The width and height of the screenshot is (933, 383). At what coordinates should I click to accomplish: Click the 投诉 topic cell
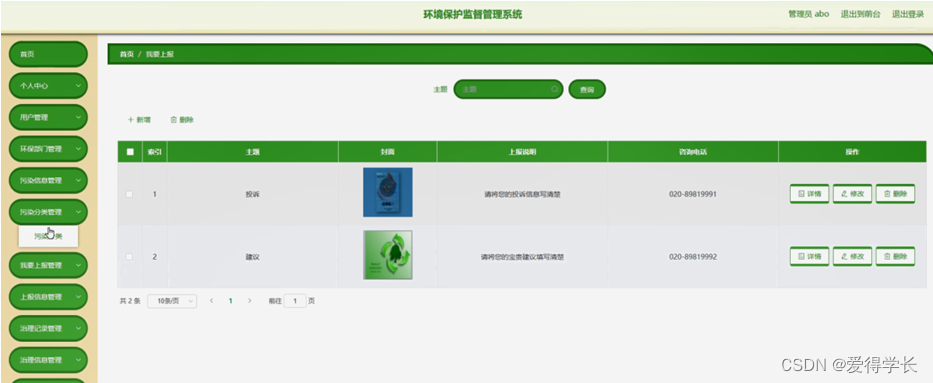tap(252, 194)
